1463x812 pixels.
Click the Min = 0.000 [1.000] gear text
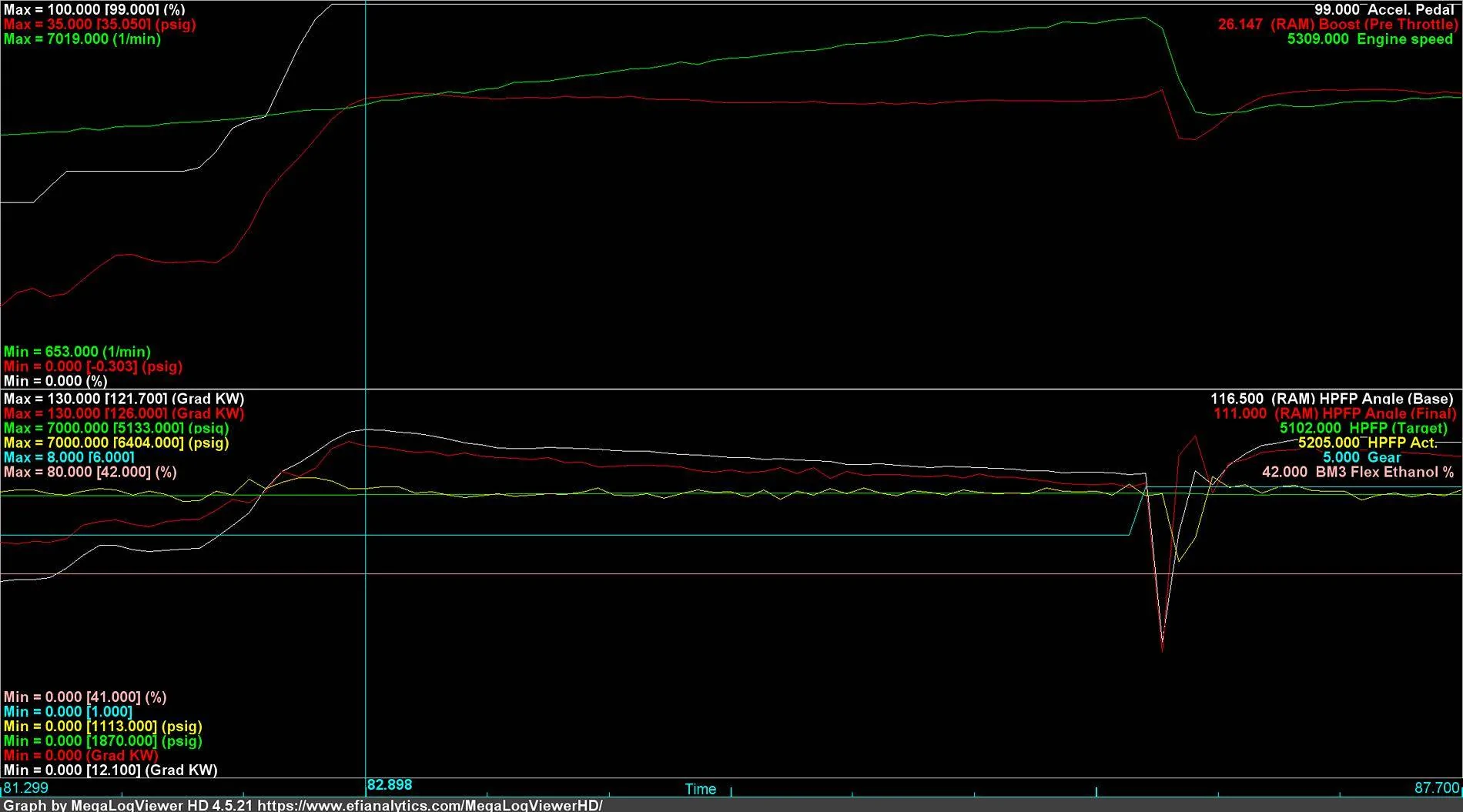pos(68,713)
